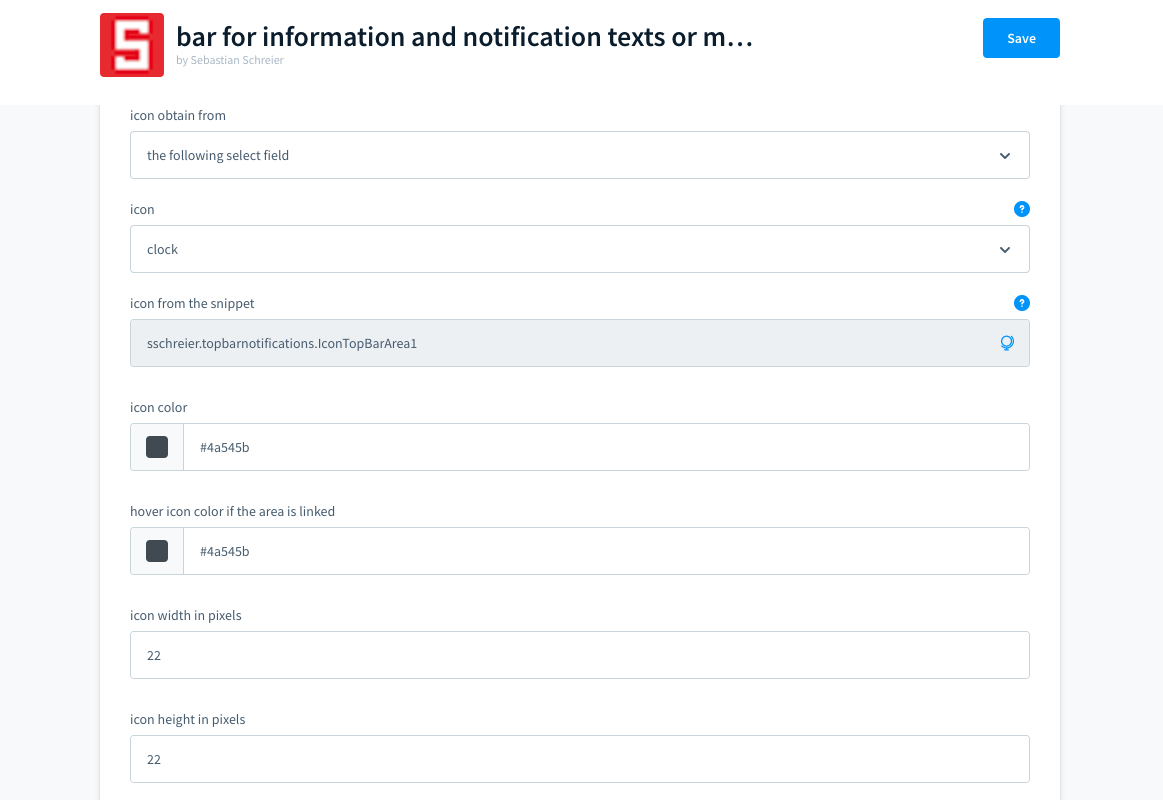Focus the hover icon color hex field

click(605, 551)
